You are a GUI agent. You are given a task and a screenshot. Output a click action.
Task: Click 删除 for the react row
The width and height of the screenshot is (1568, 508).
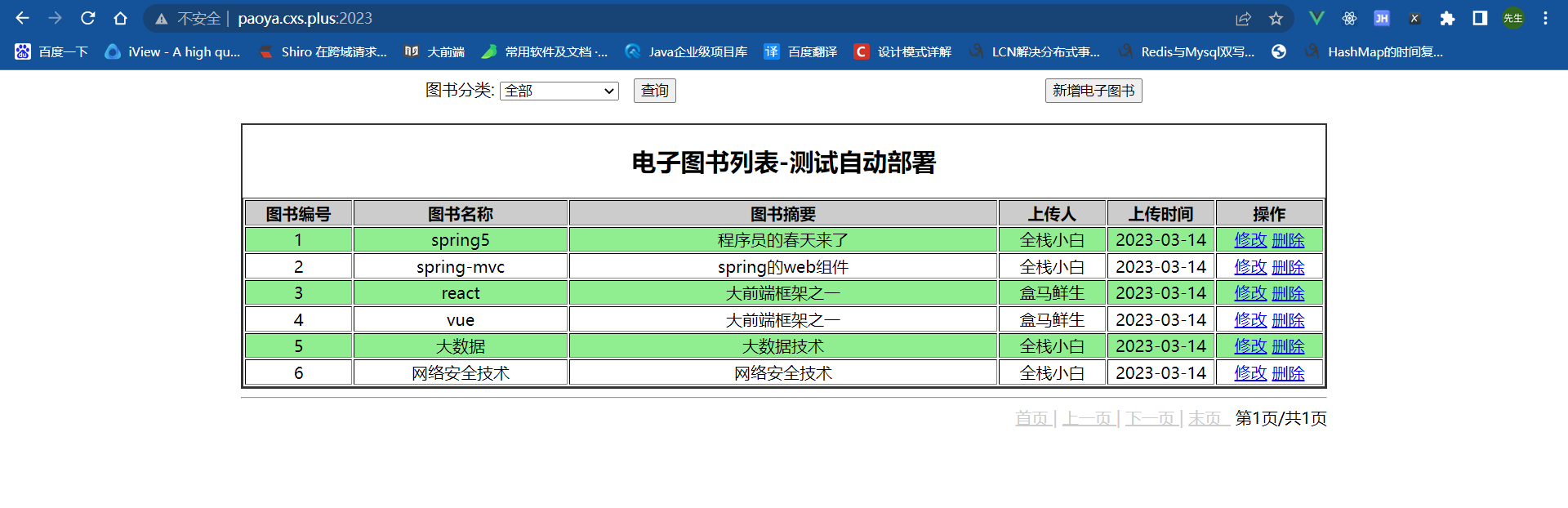coord(1288,293)
